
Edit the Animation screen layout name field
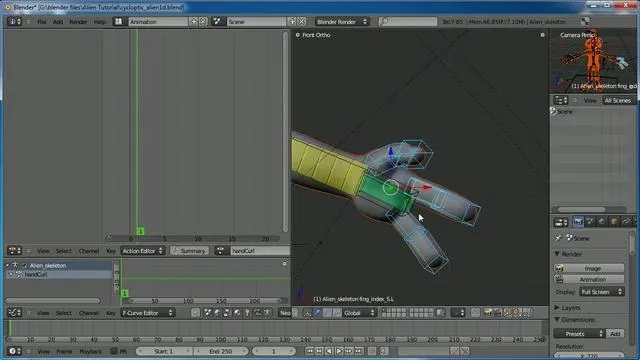[x=158, y=22]
